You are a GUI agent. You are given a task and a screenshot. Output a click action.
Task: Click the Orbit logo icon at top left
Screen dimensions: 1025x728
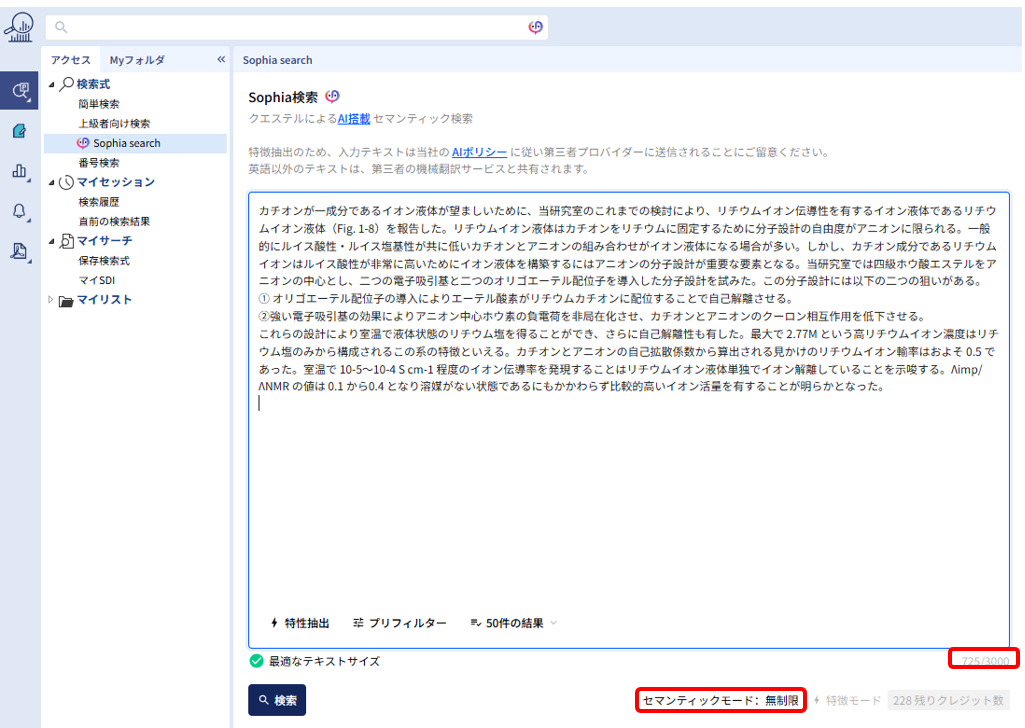(19, 27)
